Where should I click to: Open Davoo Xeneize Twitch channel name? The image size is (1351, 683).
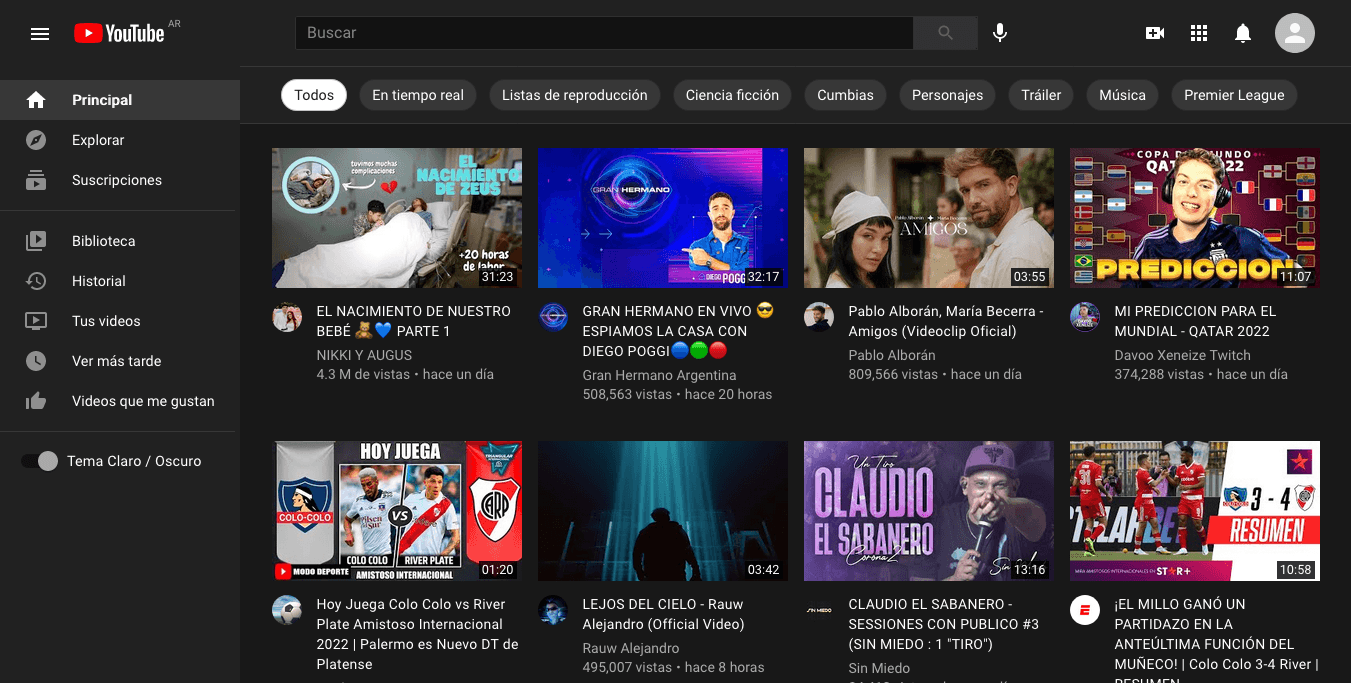1183,355
